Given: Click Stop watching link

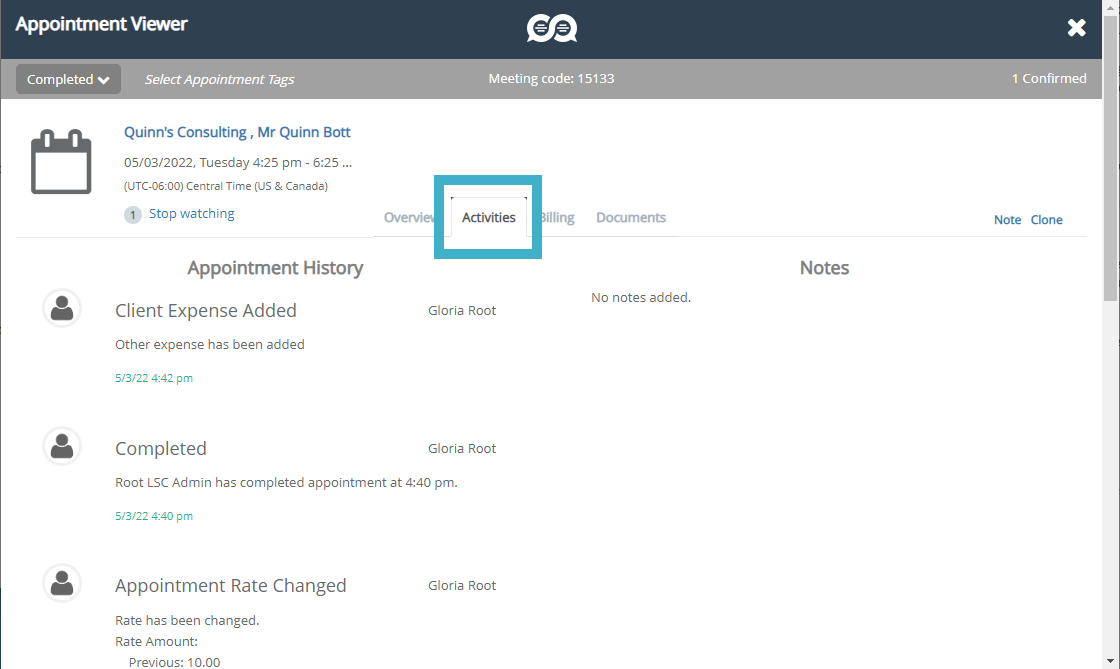Looking at the screenshot, I should coord(191,214).
